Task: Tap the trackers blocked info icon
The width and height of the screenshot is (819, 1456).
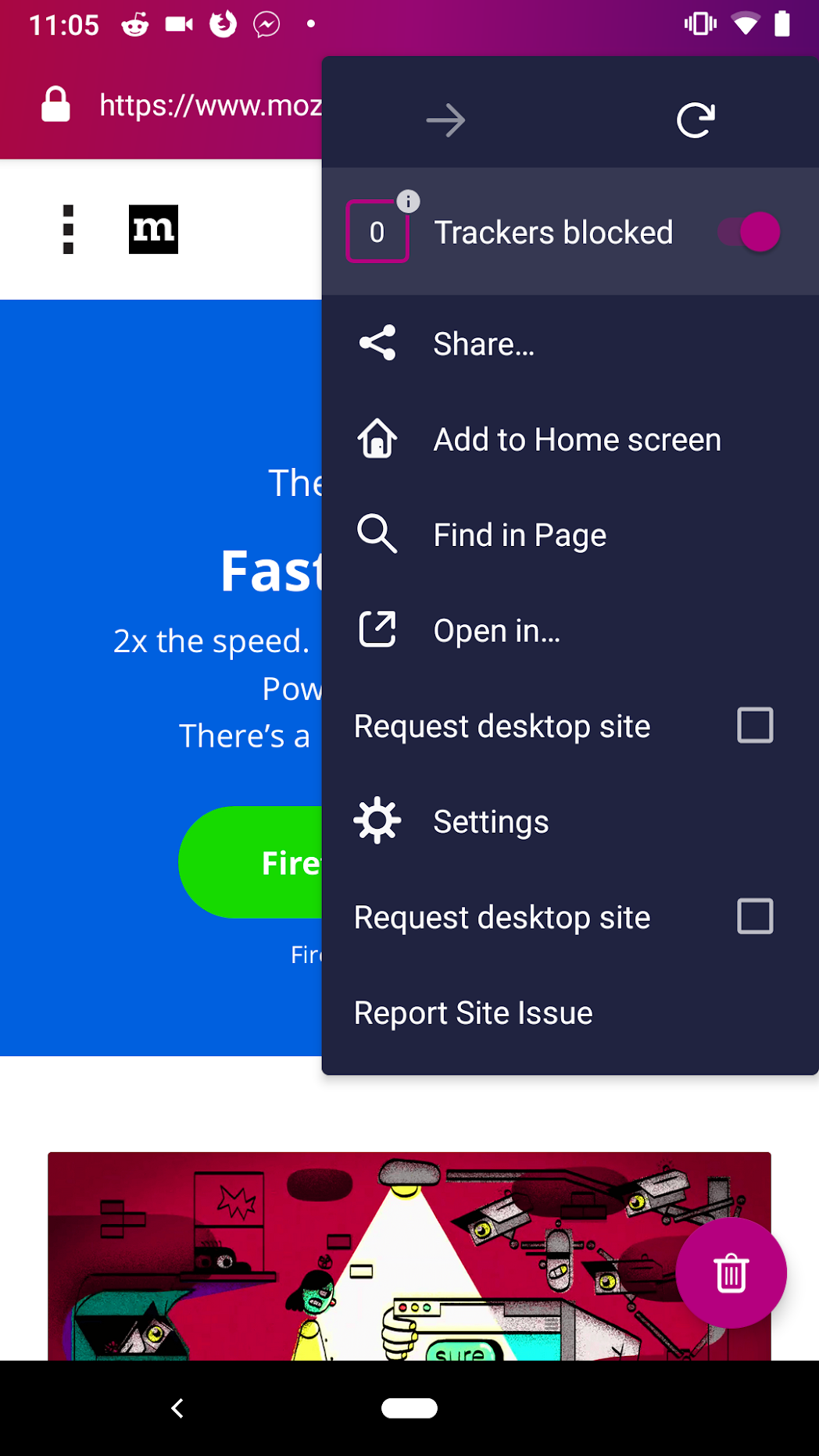Action: [x=408, y=200]
